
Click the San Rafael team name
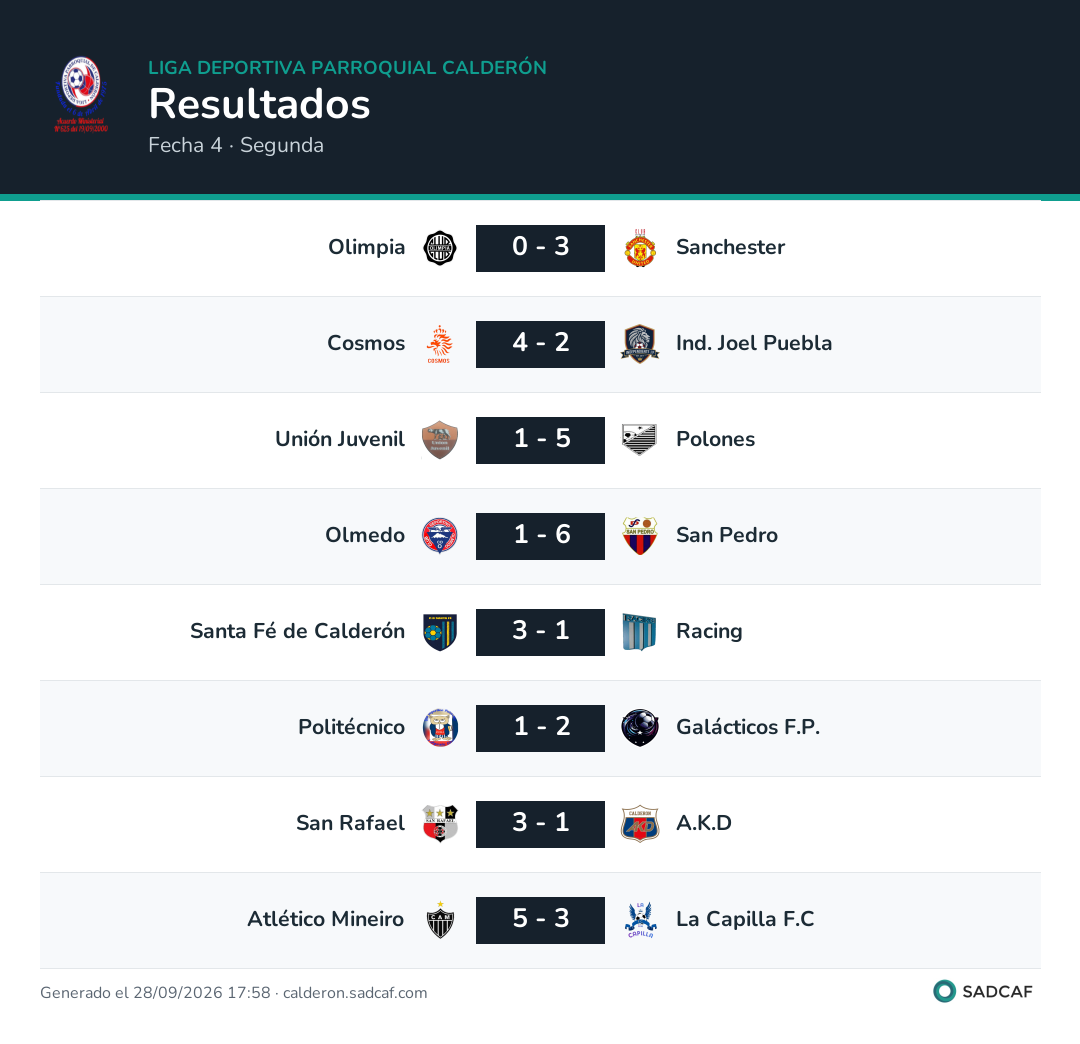[x=350, y=823]
